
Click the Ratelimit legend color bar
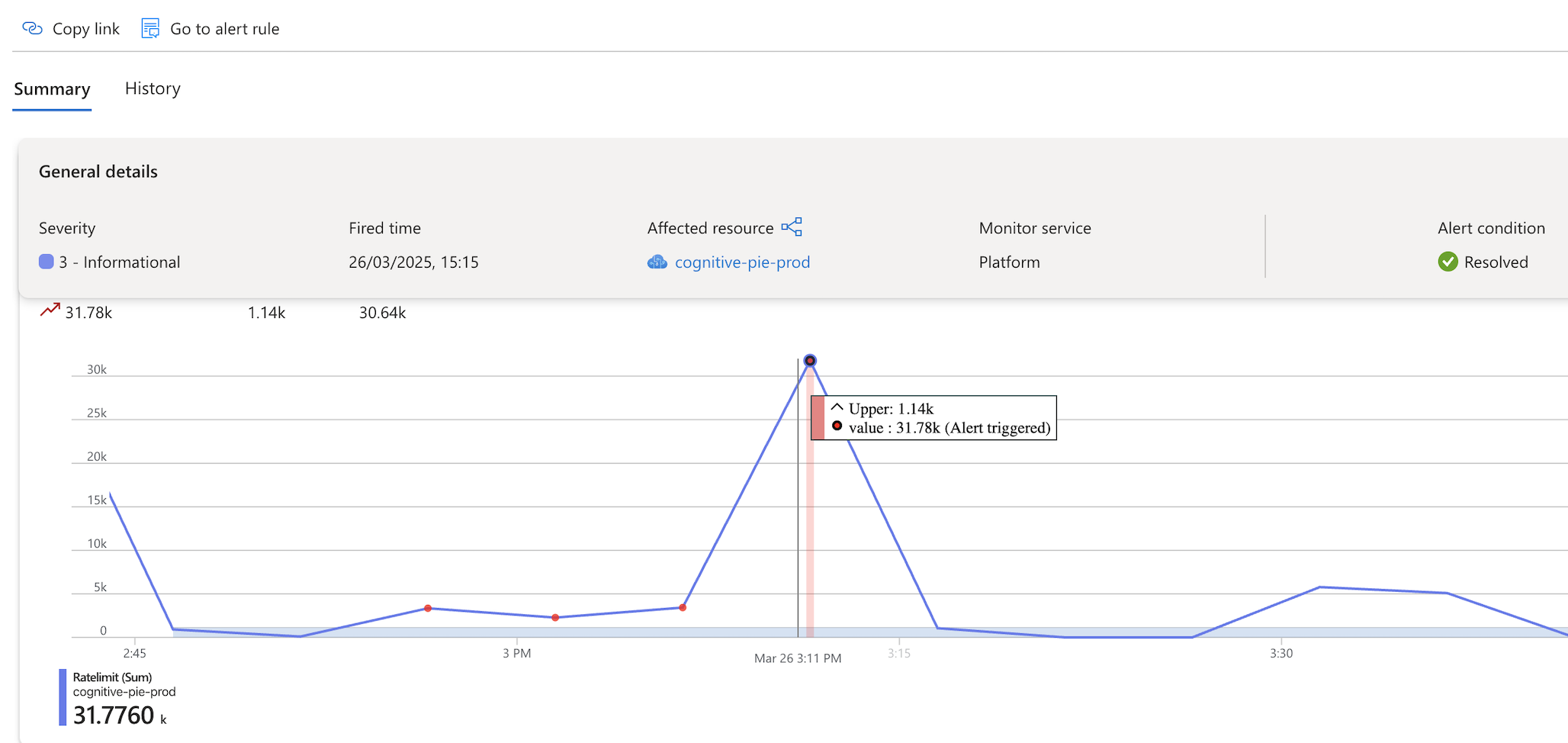pos(63,697)
